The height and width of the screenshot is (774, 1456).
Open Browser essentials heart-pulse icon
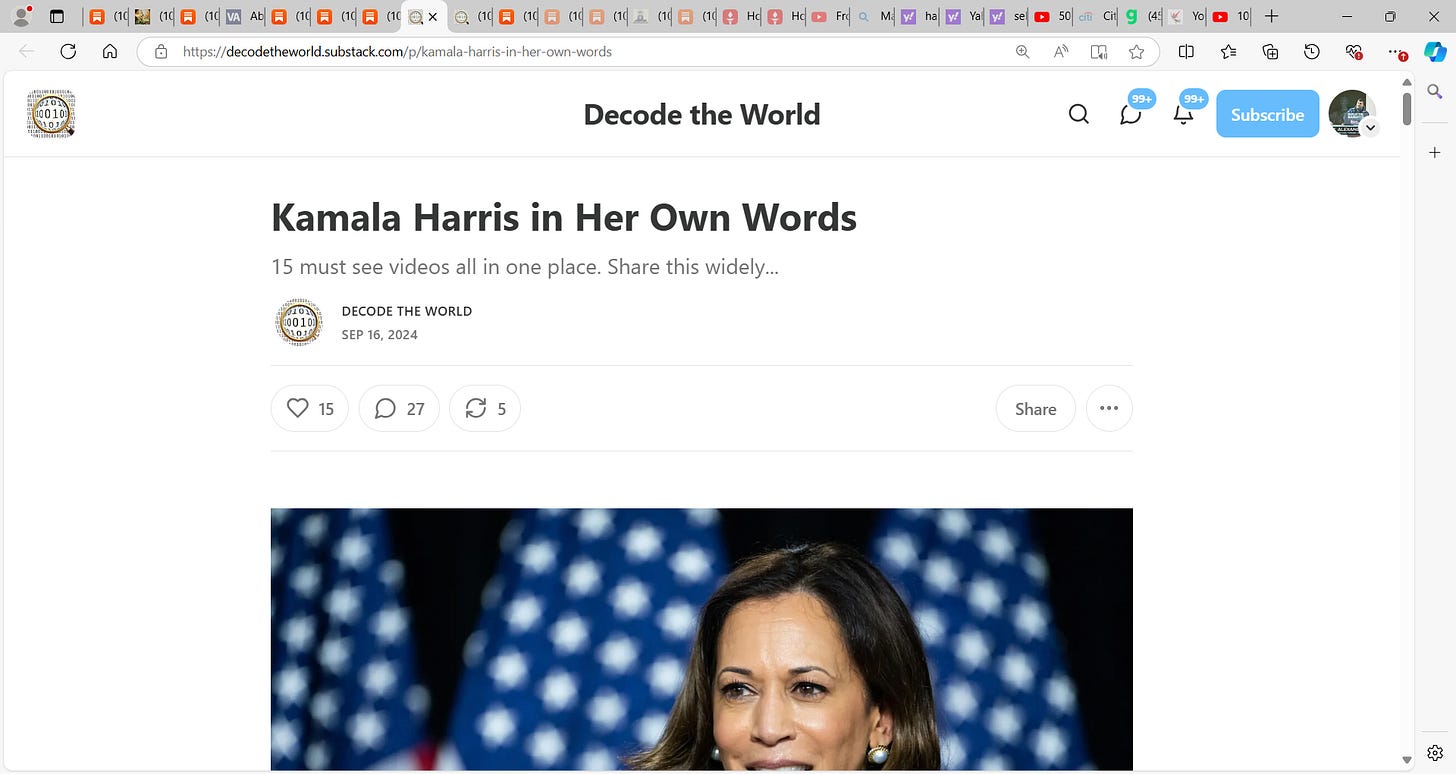pos(1354,52)
